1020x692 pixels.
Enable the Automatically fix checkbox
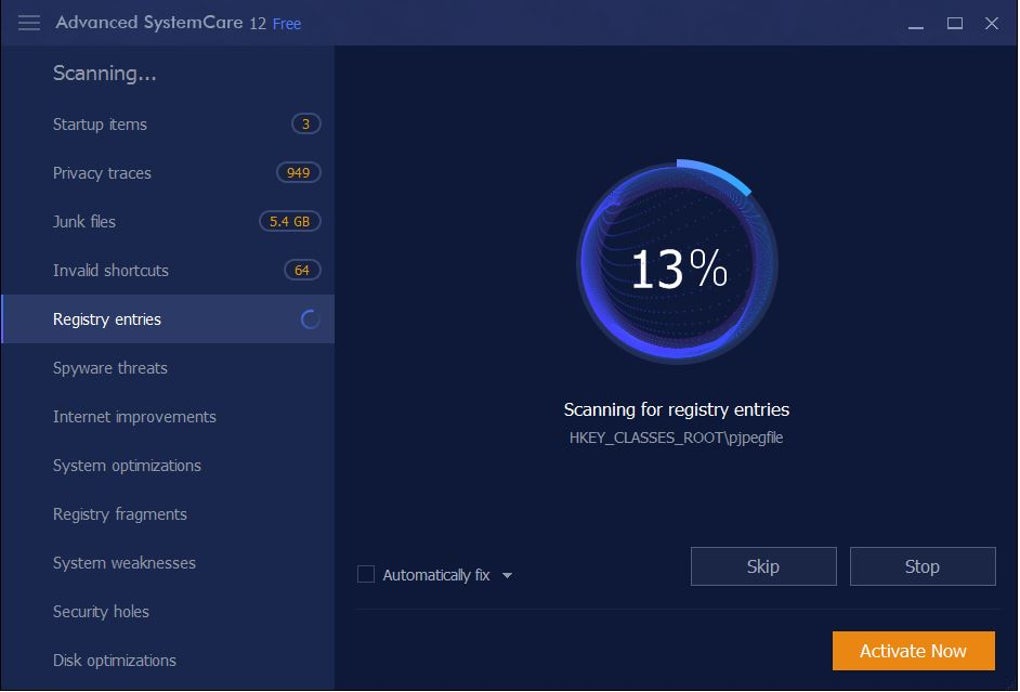(x=366, y=574)
